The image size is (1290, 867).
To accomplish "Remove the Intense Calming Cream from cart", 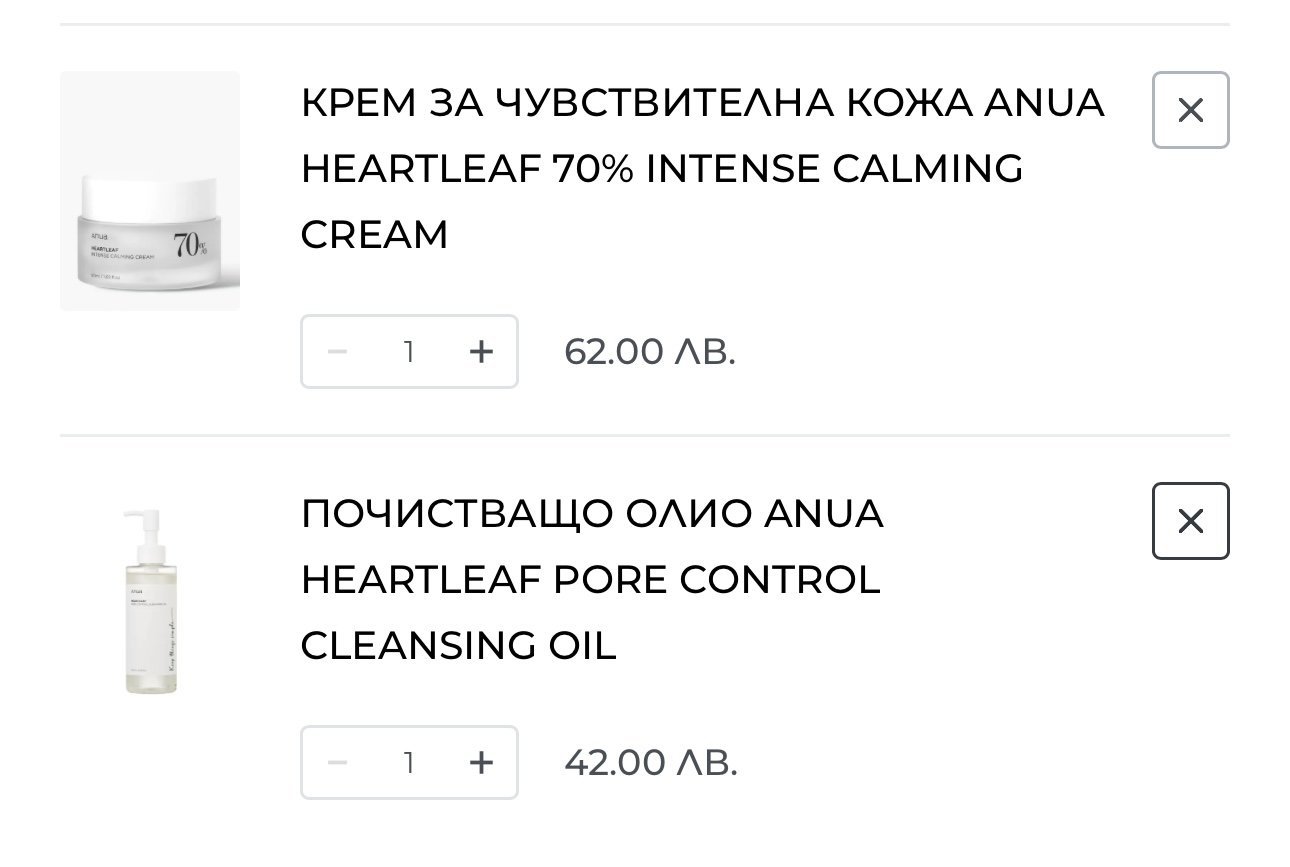I will coord(1190,110).
